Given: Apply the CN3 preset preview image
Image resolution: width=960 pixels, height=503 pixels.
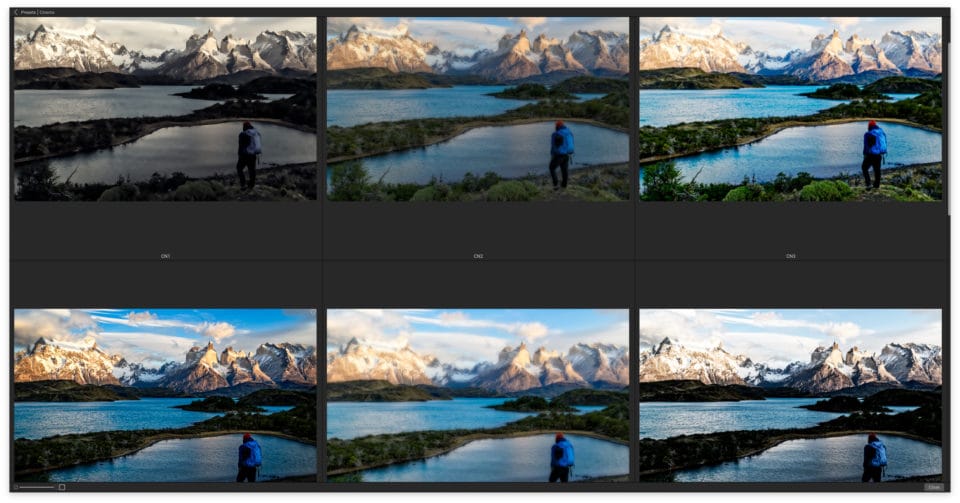Looking at the screenshot, I should click(790, 108).
